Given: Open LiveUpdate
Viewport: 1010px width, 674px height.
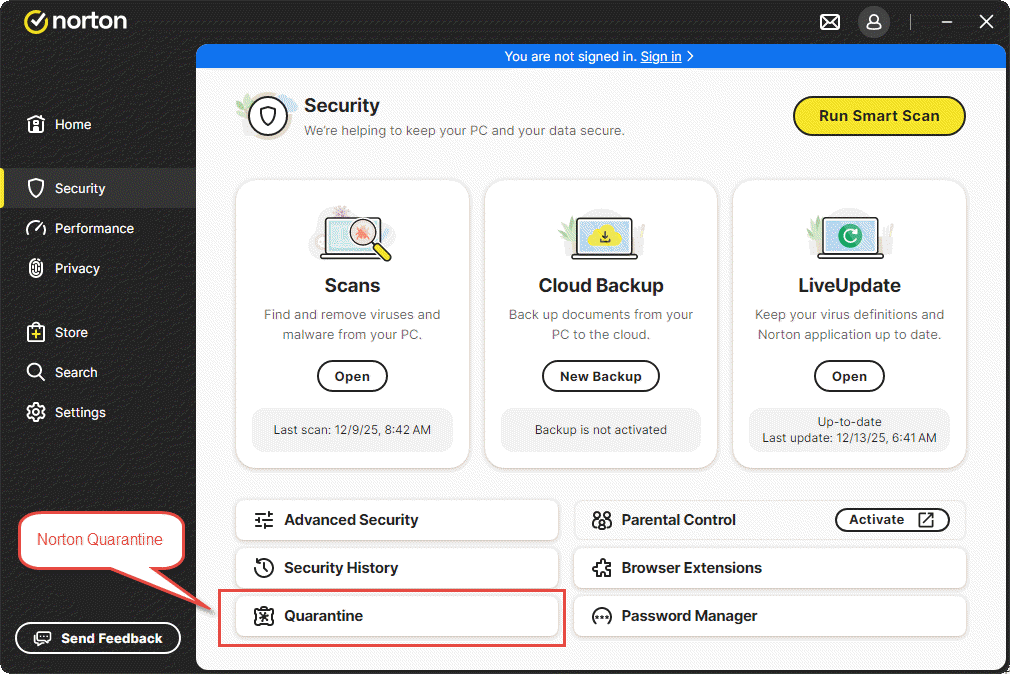Looking at the screenshot, I should (849, 376).
